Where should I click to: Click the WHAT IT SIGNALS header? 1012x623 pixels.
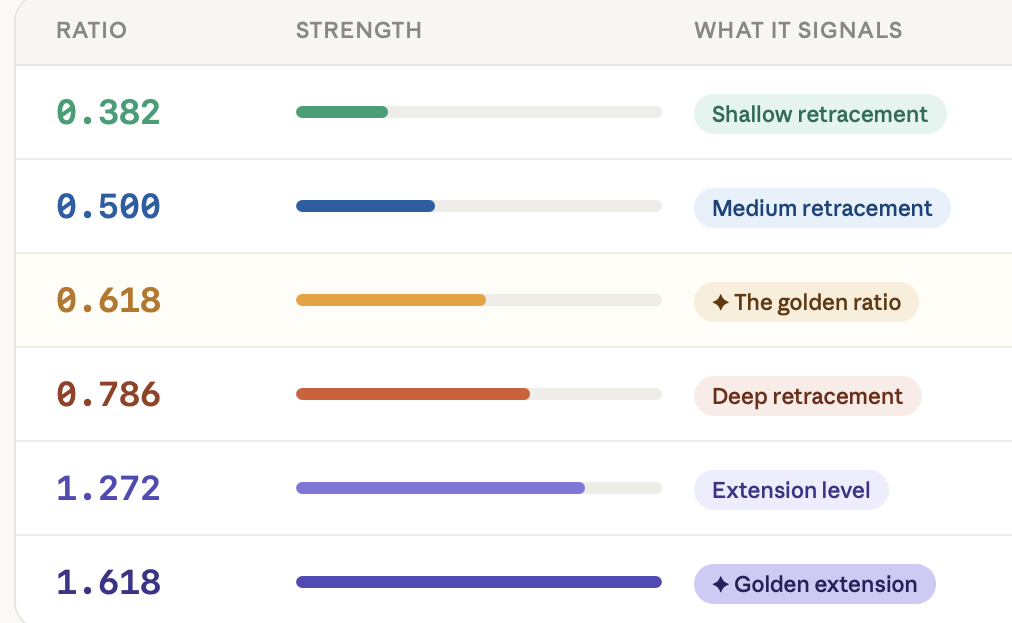click(798, 30)
